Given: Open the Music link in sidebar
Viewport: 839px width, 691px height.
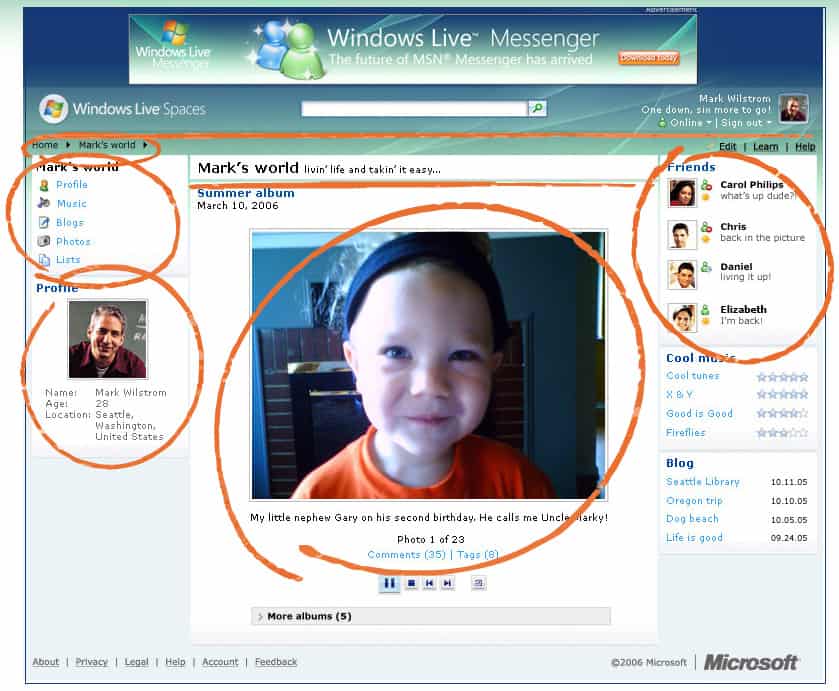Looking at the screenshot, I should 71,203.
